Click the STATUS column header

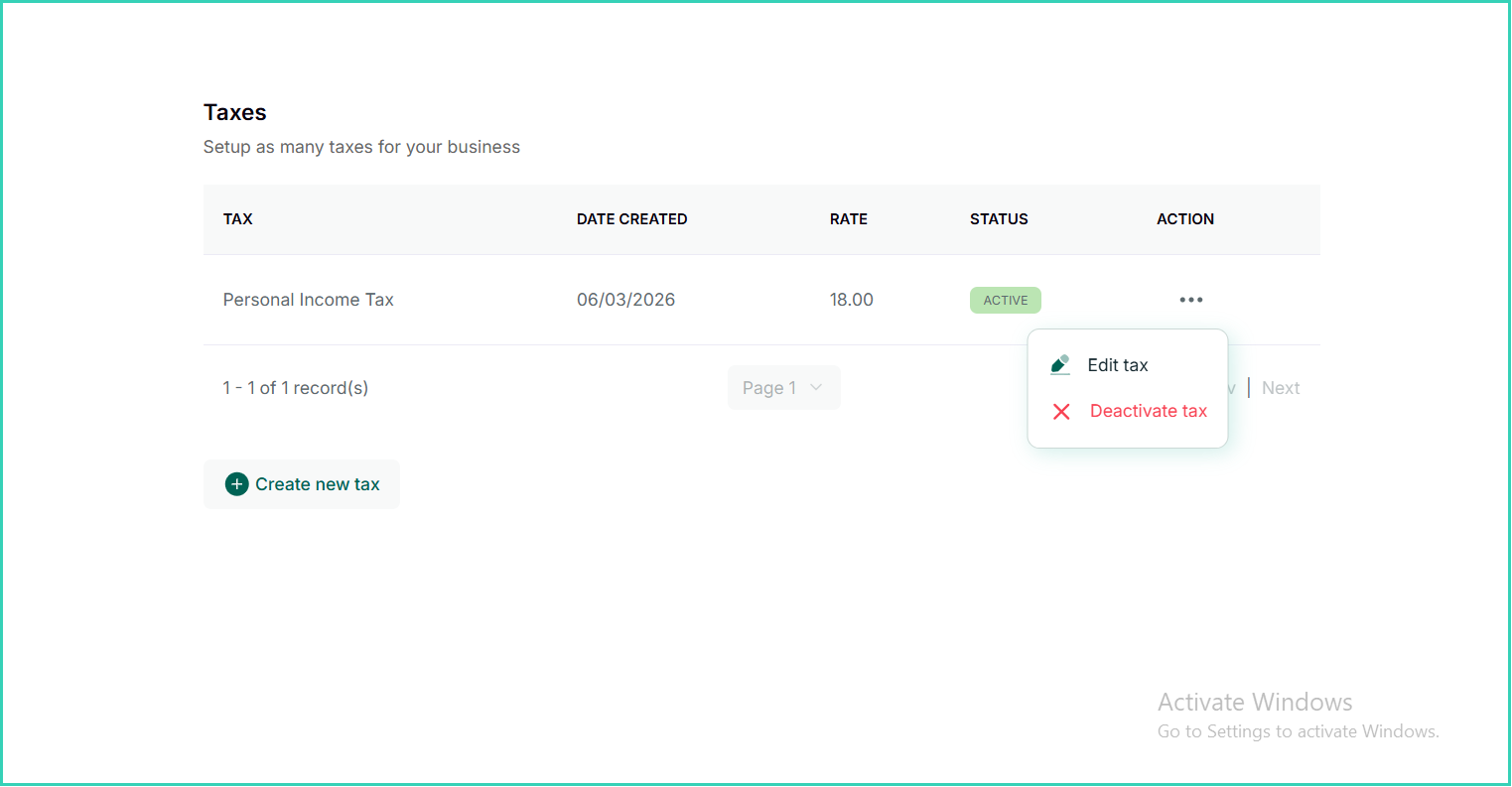coord(999,219)
